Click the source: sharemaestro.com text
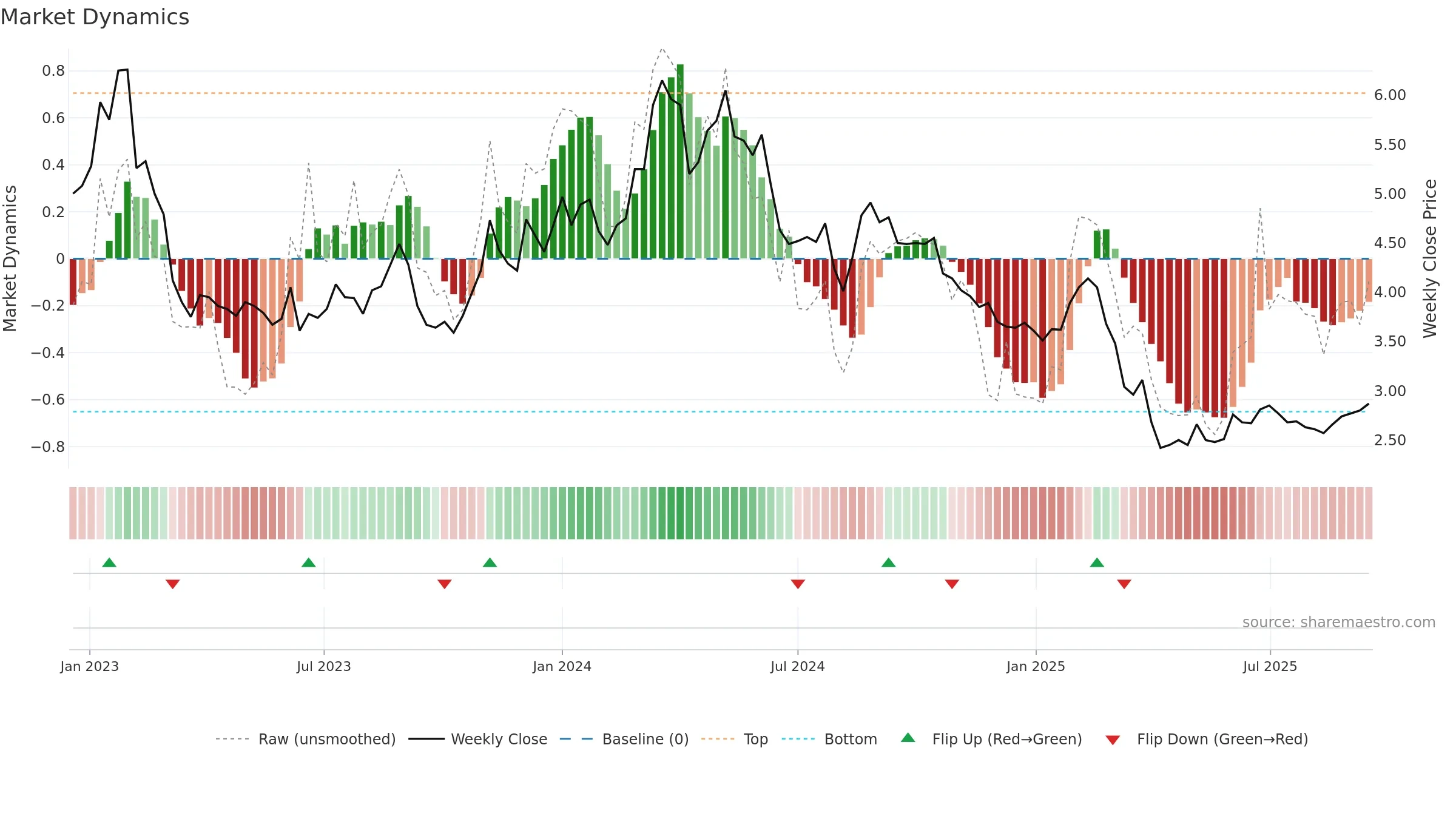Screen dimensions: 1456x819 coord(1339,622)
